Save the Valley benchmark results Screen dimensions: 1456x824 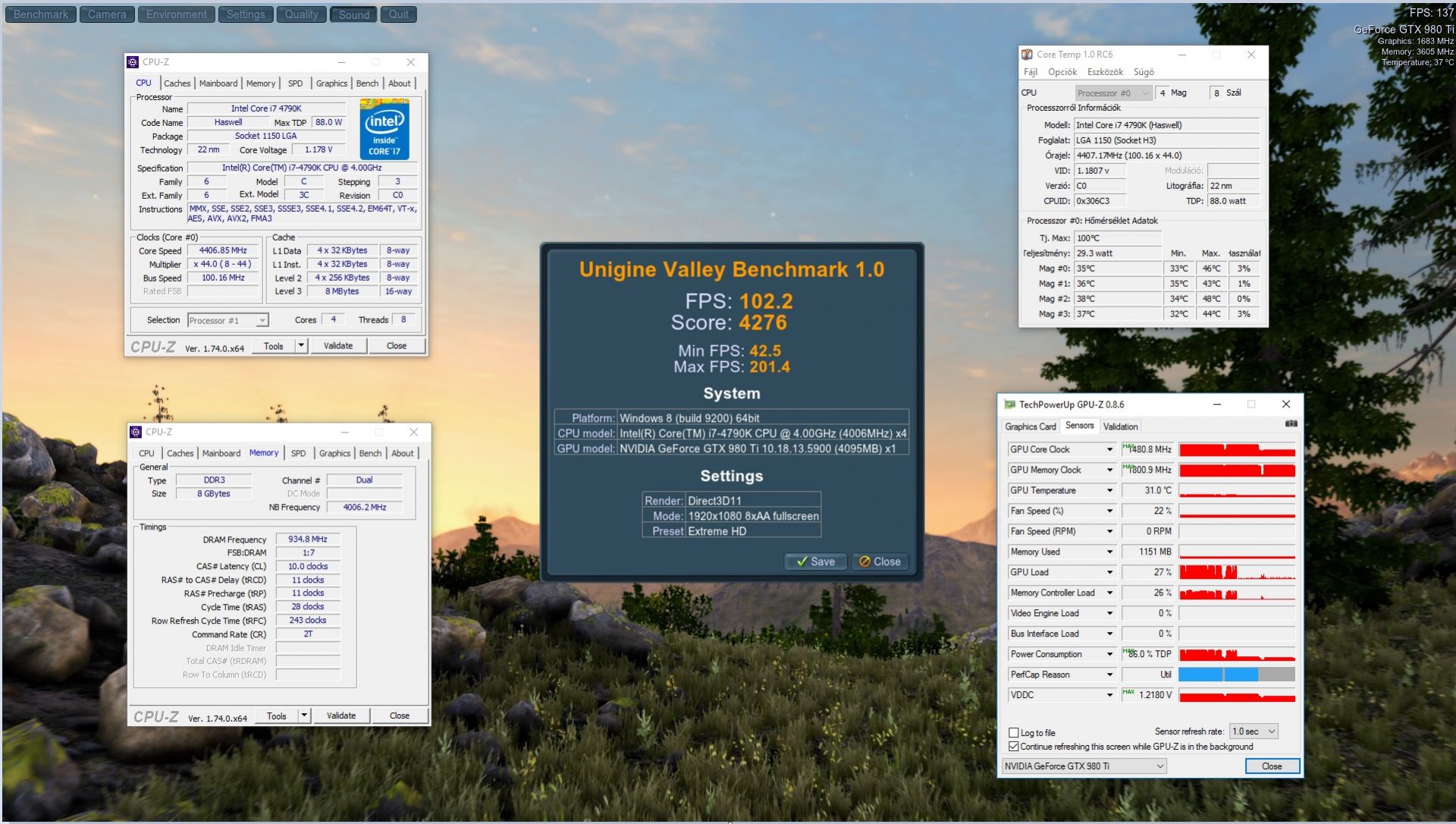point(815,561)
